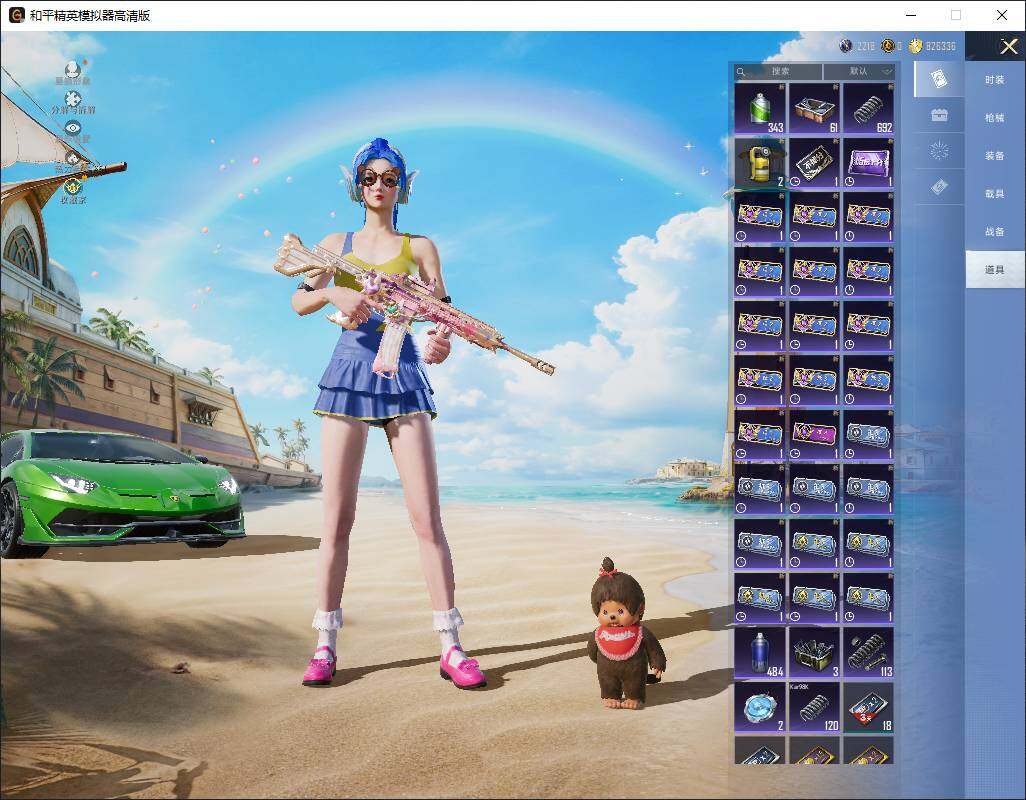Select the spring item with count 692
Image resolution: width=1026 pixels, height=800 pixels.
868,109
